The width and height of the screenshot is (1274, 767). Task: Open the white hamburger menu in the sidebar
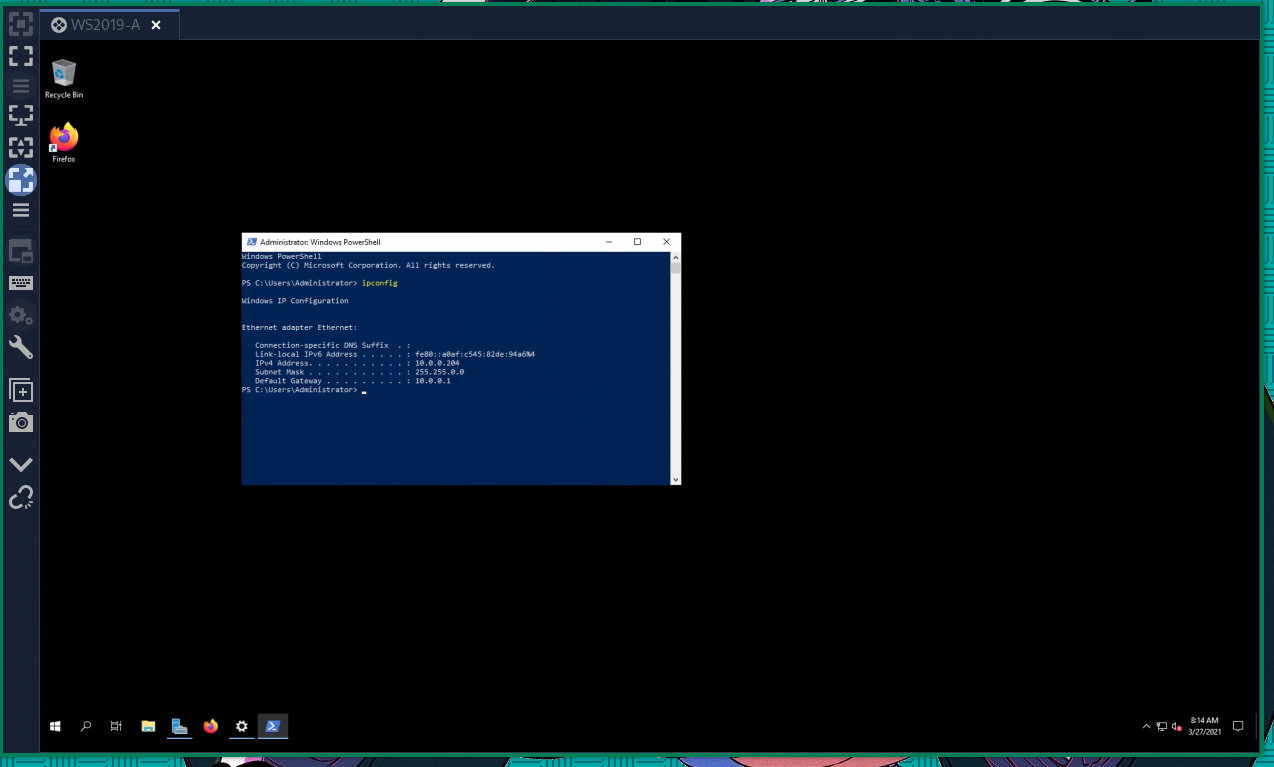[21, 210]
